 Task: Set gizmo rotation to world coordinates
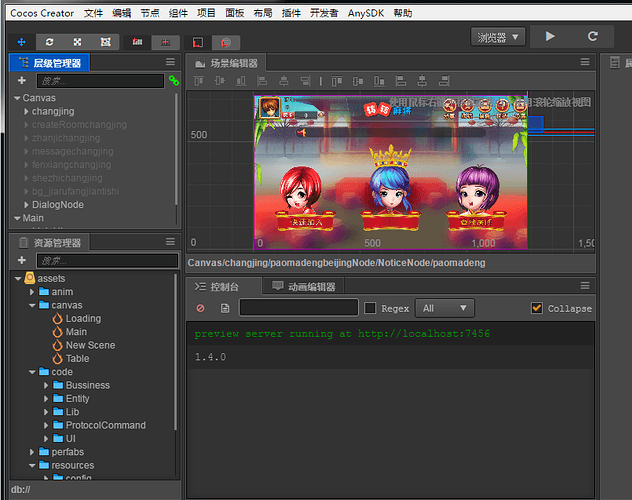[226, 42]
